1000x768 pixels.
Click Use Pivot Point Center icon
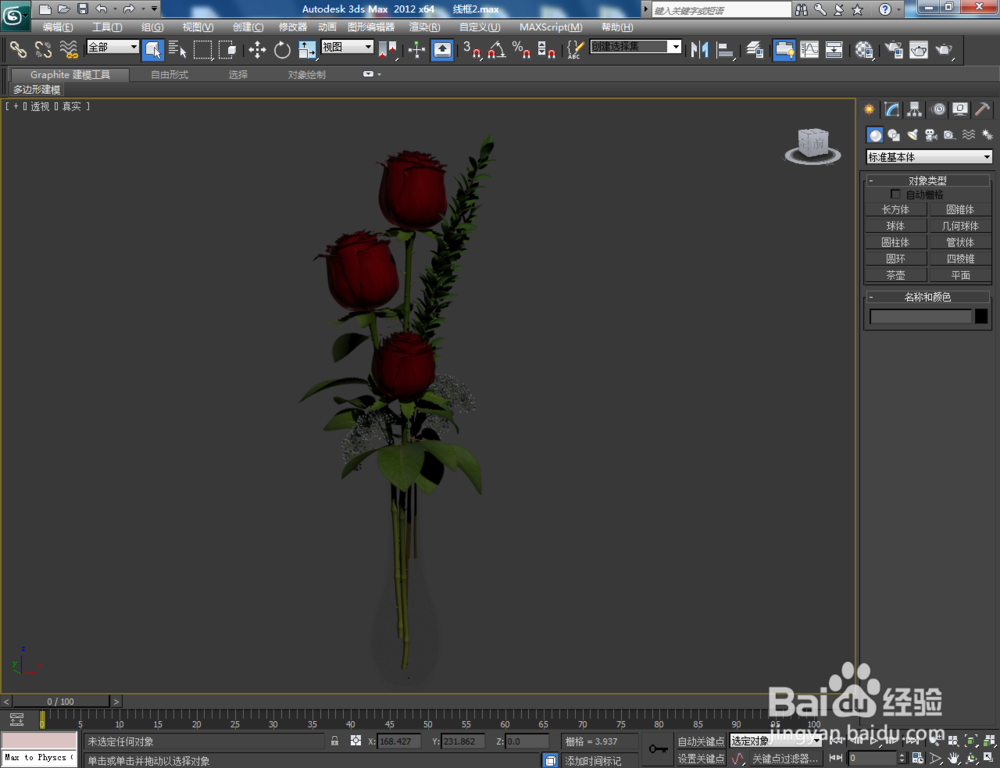pos(387,49)
